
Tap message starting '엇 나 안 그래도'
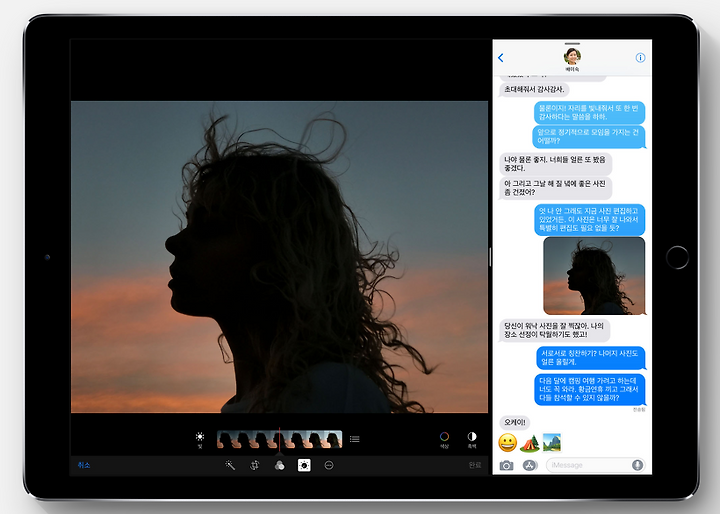point(590,220)
